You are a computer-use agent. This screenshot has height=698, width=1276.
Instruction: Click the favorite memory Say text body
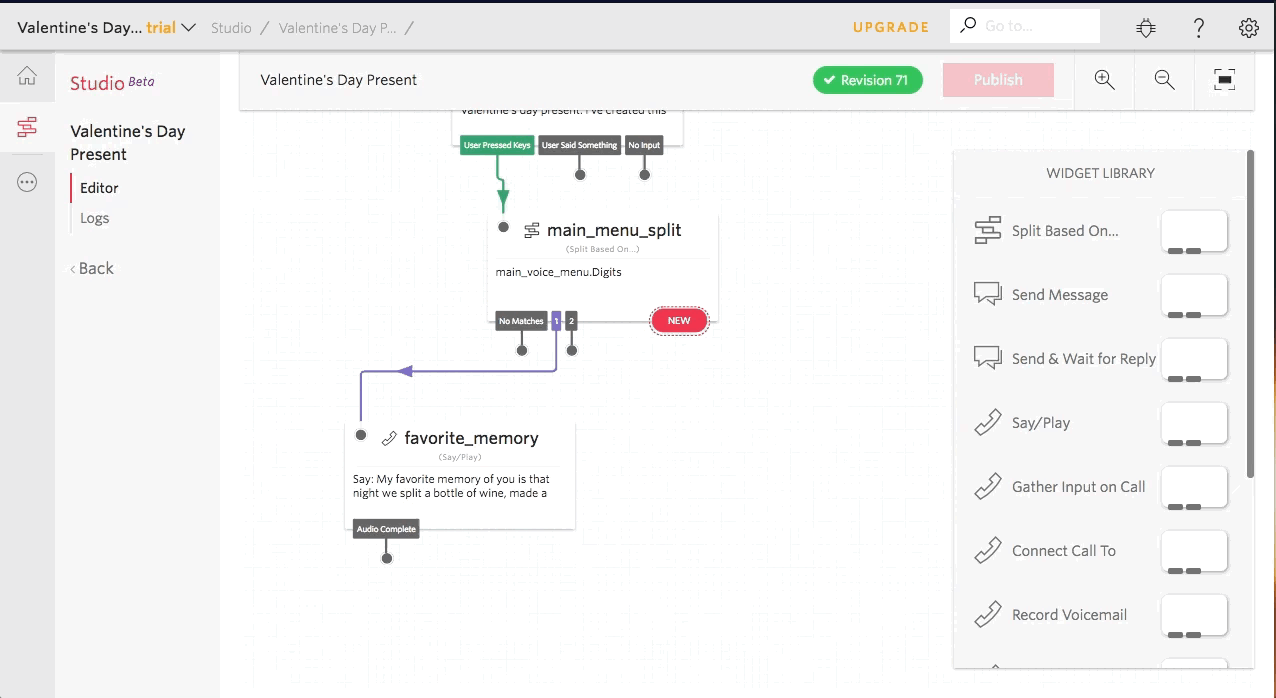point(451,486)
